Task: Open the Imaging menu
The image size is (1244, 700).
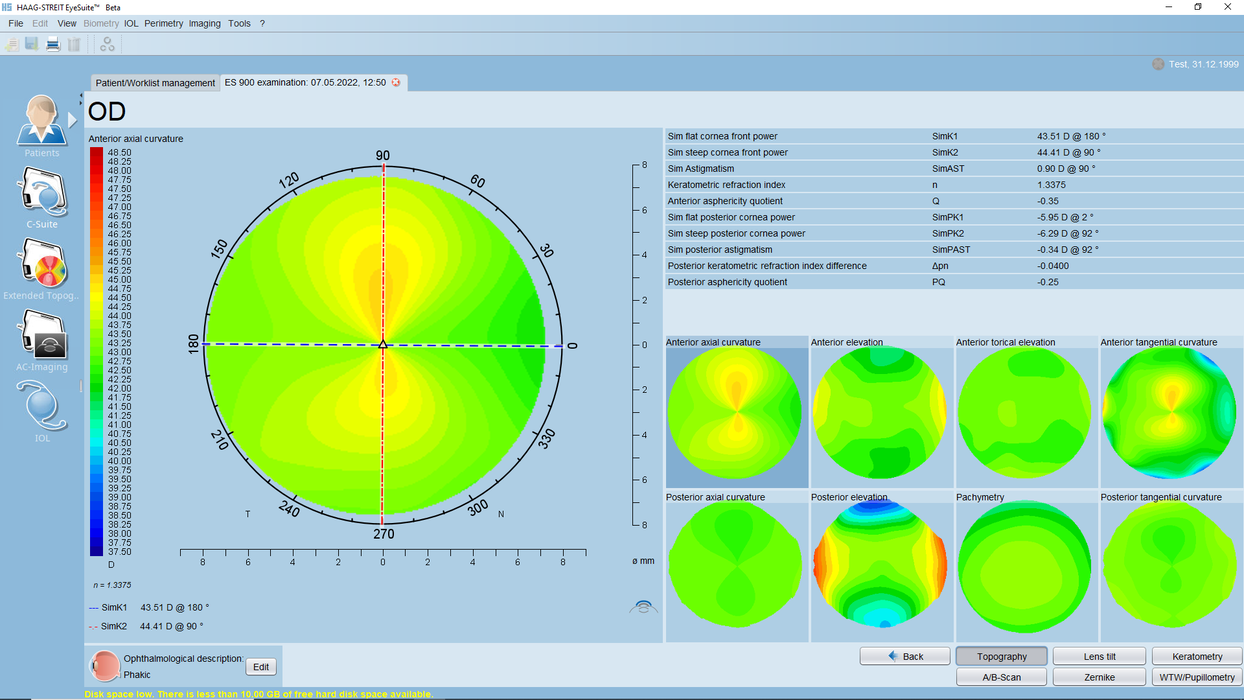Action: tap(204, 23)
